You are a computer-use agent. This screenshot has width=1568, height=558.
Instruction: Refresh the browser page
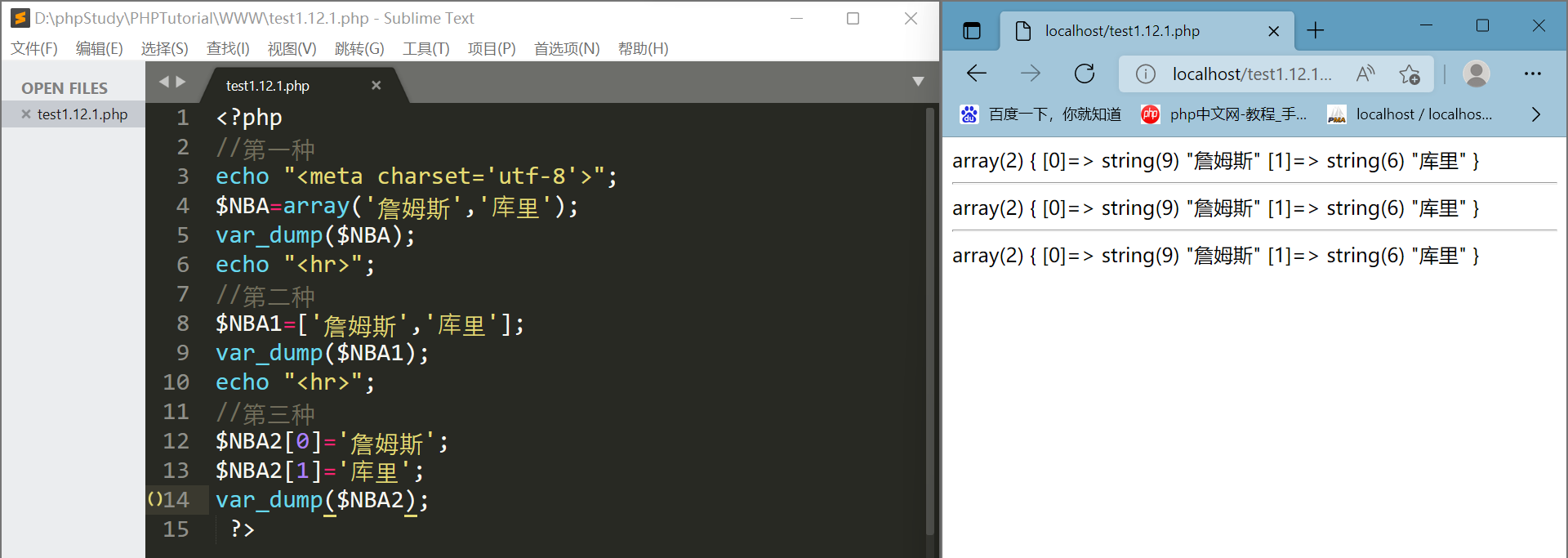[1085, 74]
